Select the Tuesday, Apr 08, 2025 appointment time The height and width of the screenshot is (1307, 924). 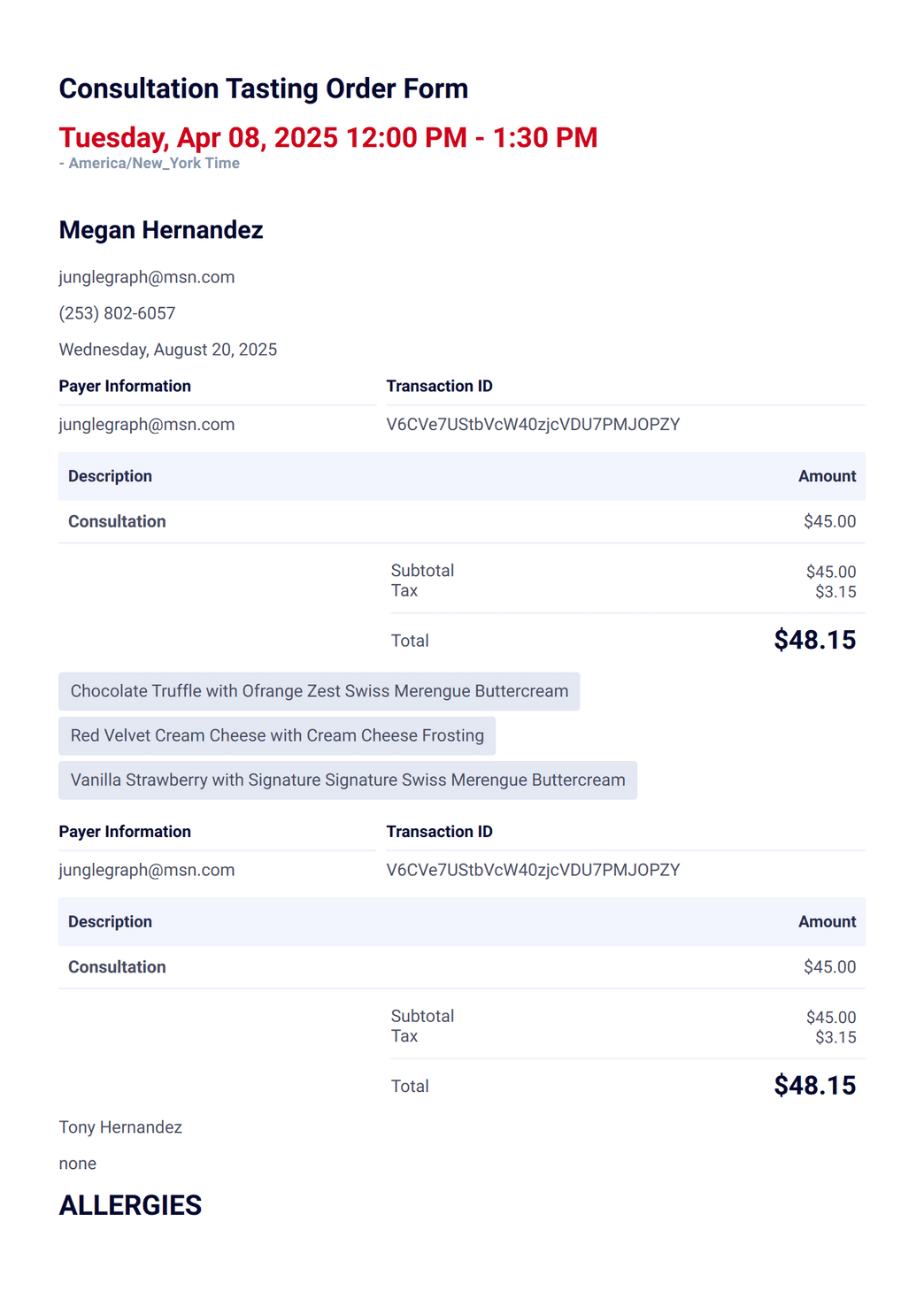pyautogui.click(x=328, y=137)
